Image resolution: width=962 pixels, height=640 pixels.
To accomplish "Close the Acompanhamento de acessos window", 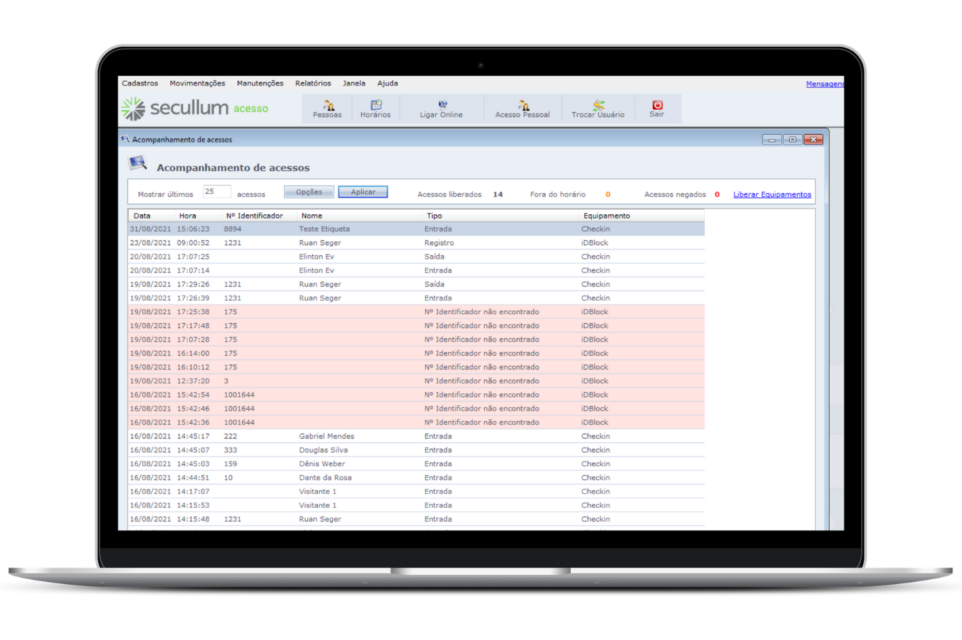I will pyautogui.click(x=814, y=140).
